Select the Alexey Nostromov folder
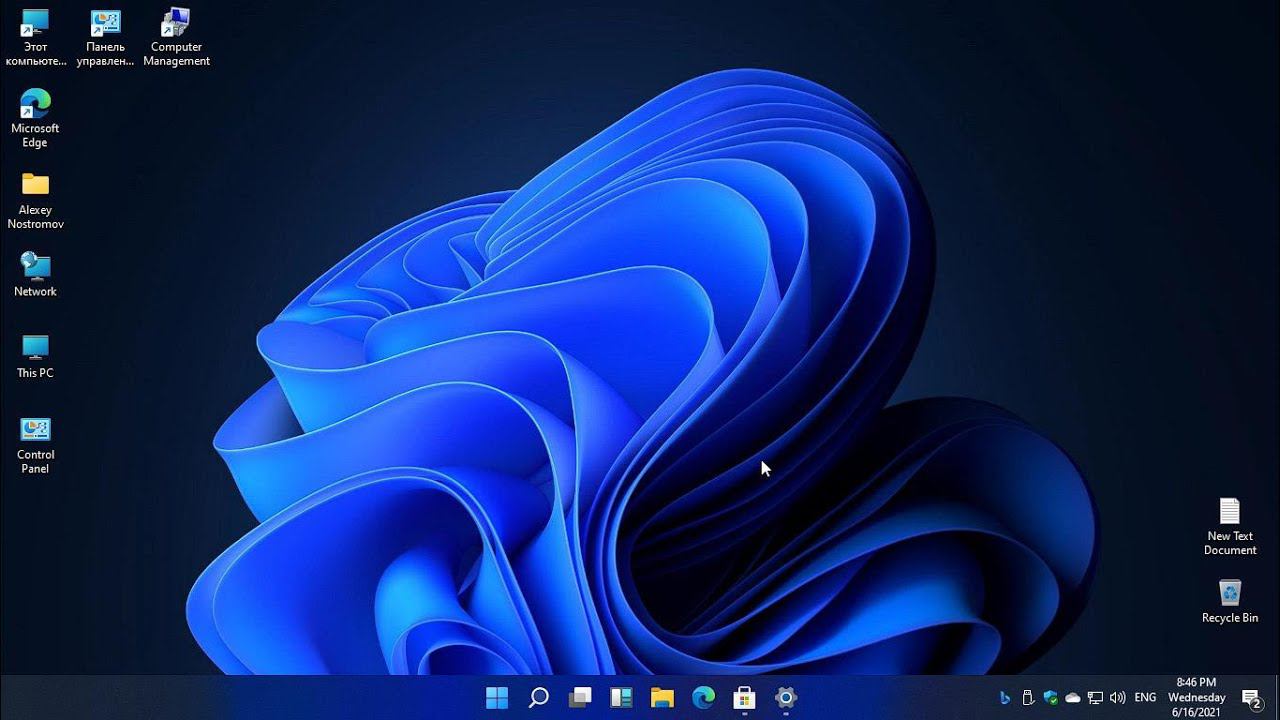 coord(35,201)
